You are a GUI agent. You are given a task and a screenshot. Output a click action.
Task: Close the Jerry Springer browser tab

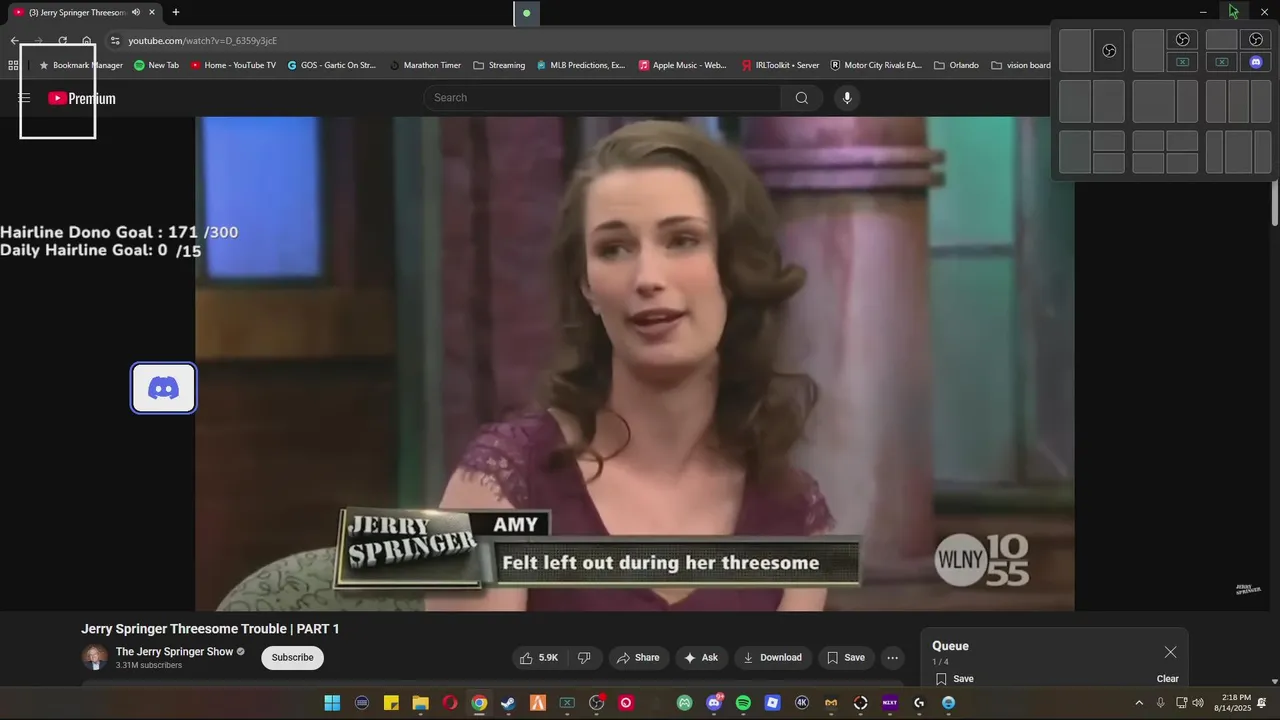(x=153, y=12)
